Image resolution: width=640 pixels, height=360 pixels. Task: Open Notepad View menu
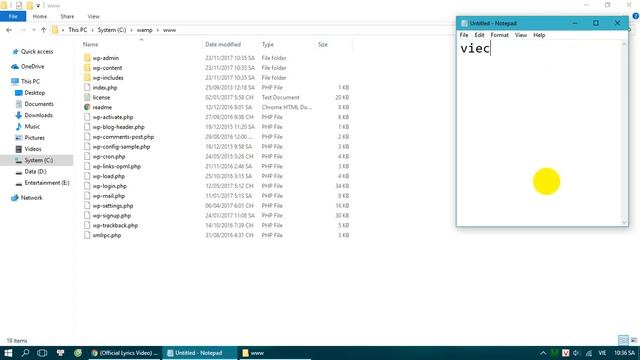521,35
